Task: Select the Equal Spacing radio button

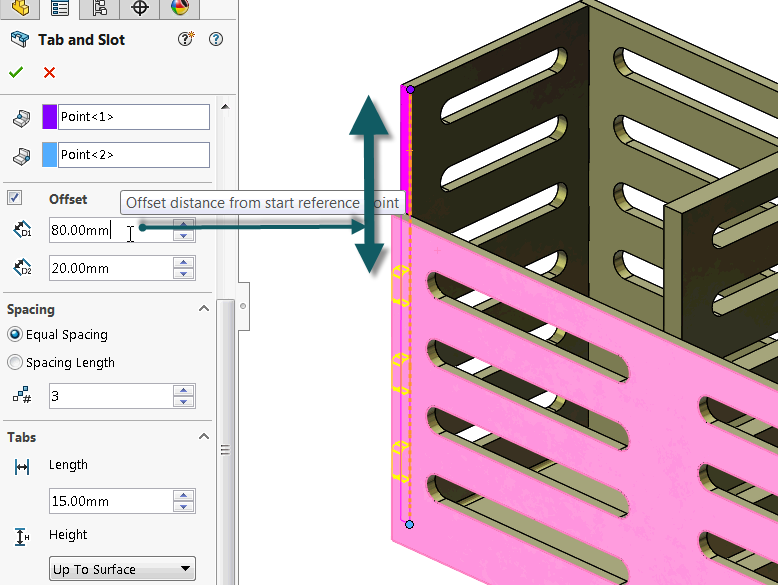Action: click(15, 334)
